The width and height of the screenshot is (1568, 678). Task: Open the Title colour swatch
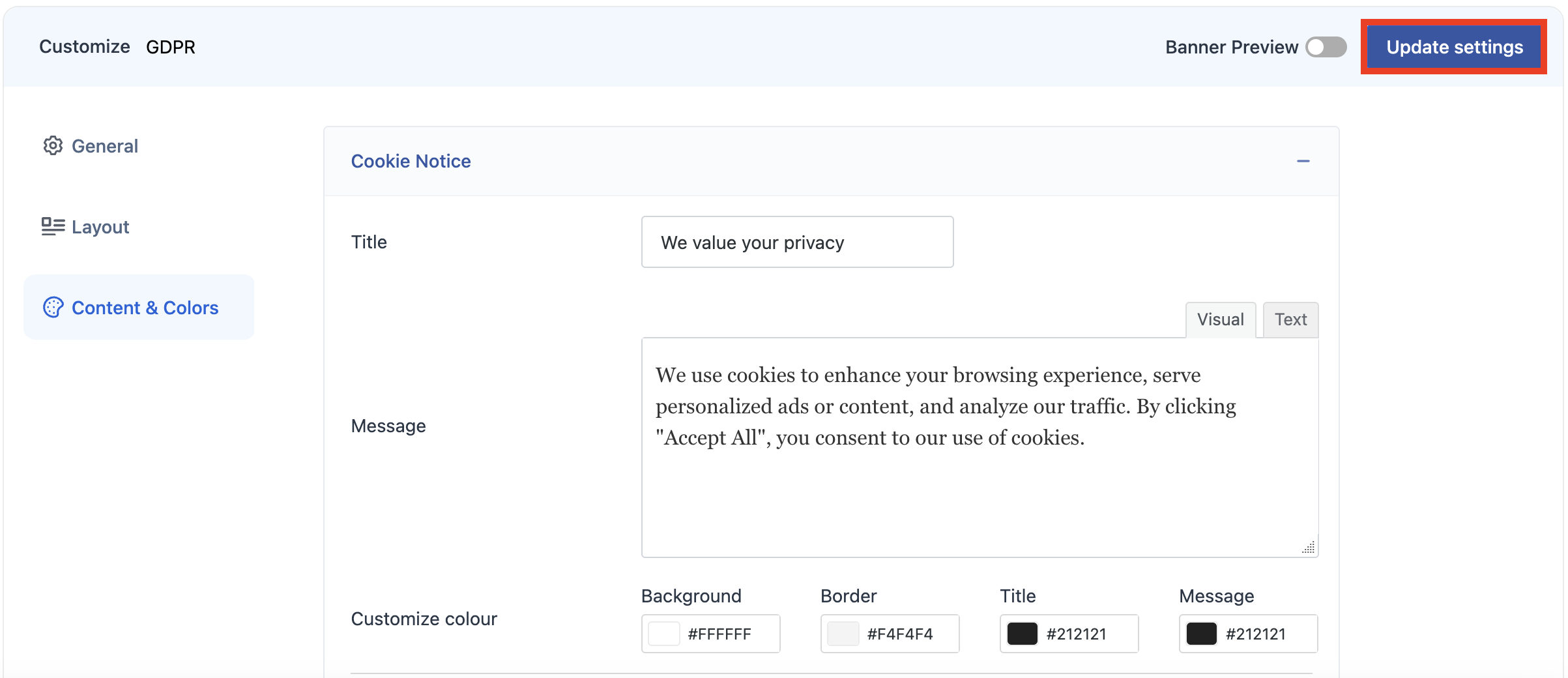coord(1023,634)
